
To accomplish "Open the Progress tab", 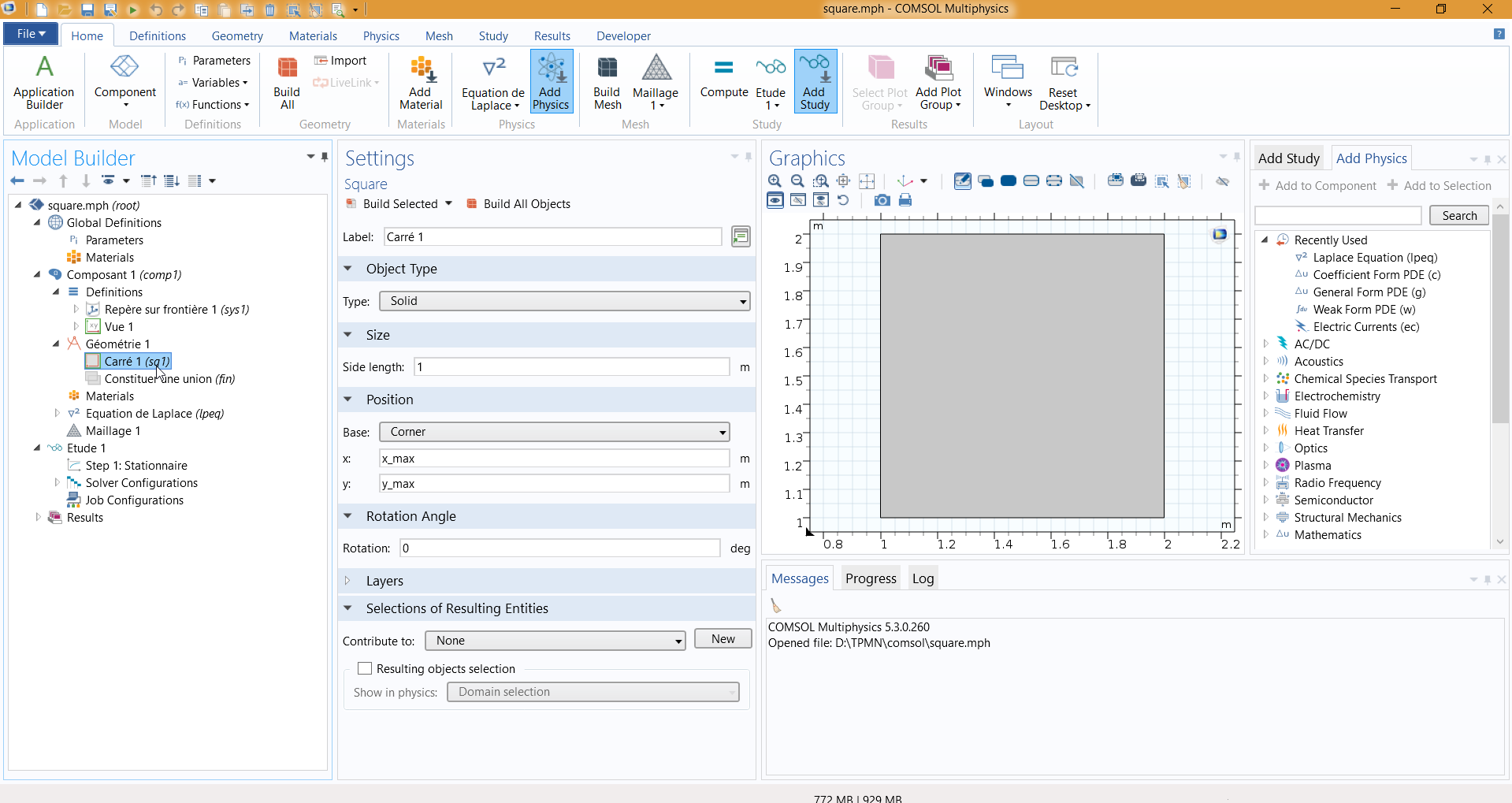I will point(871,578).
